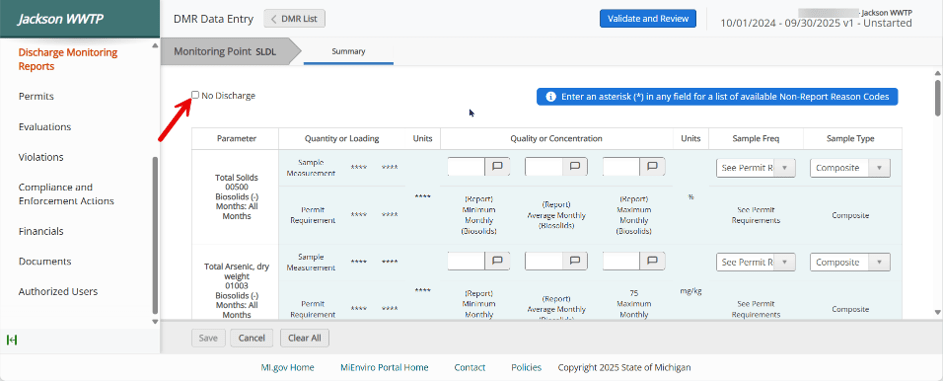This screenshot has width=943, height=381.
Task: Click the Save button
Action: coord(208,338)
